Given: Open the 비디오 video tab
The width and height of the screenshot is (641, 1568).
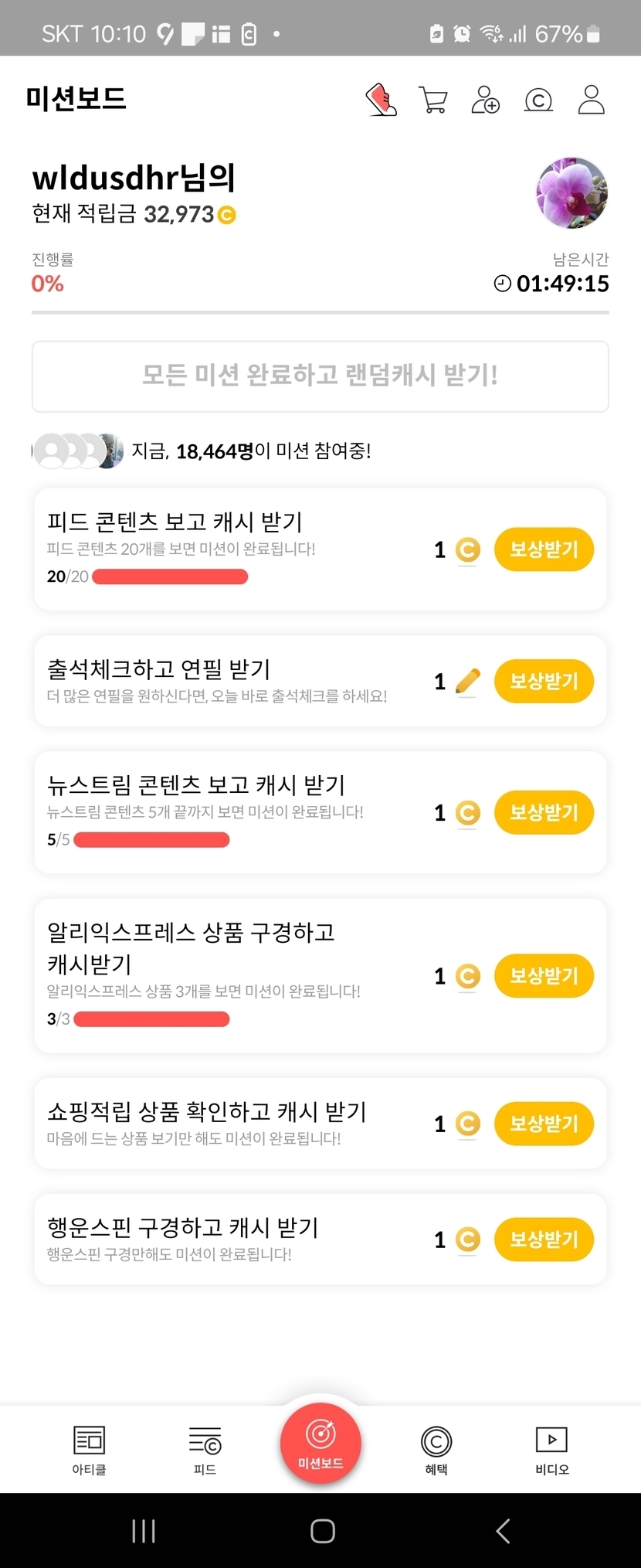Looking at the screenshot, I should point(551,1450).
